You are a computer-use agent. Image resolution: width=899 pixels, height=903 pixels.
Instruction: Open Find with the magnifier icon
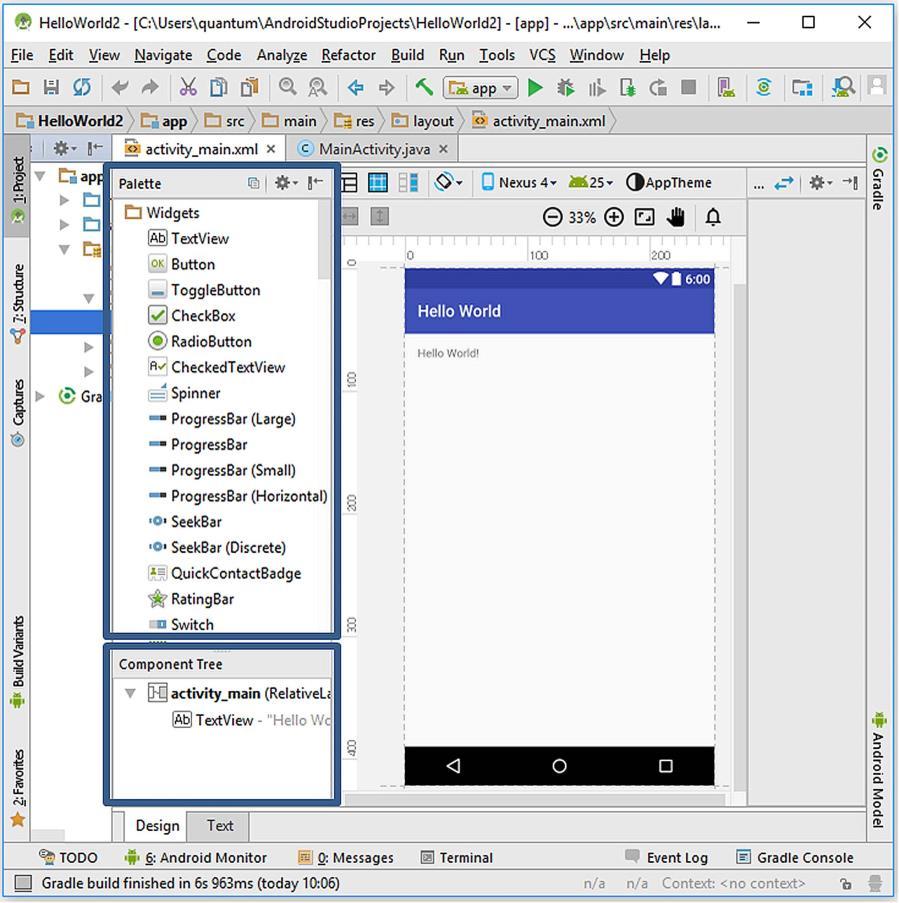click(x=287, y=88)
